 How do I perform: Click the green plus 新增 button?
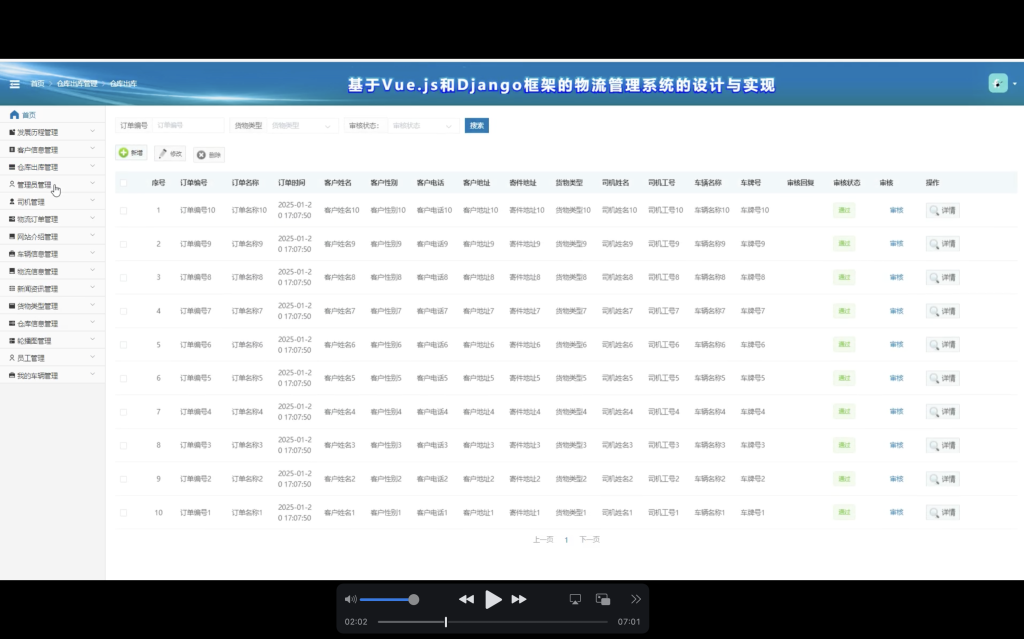(x=131, y=153)
